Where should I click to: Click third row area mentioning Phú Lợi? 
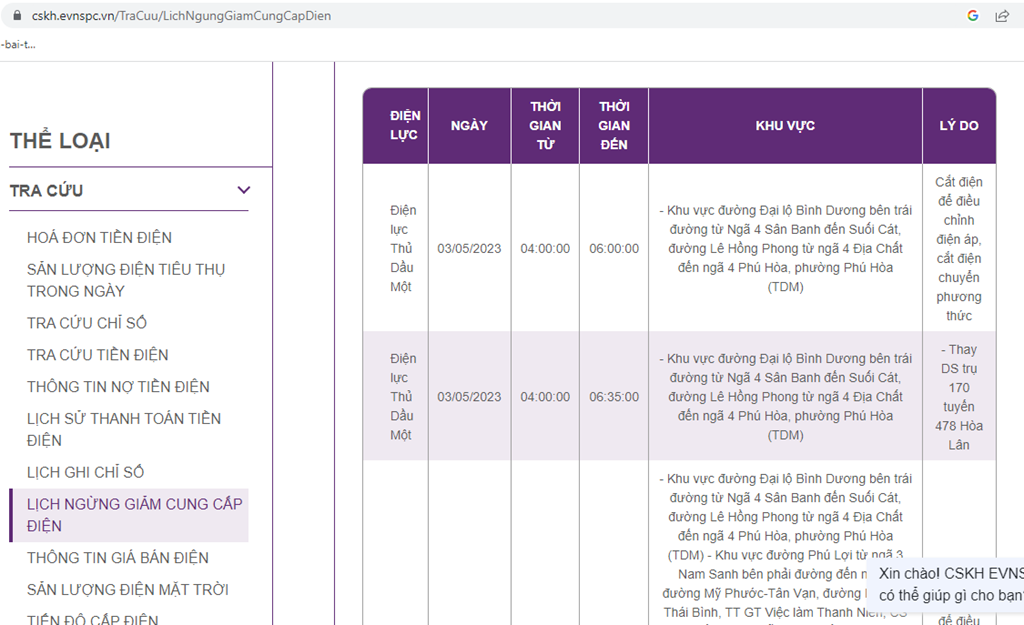(785, 545)
